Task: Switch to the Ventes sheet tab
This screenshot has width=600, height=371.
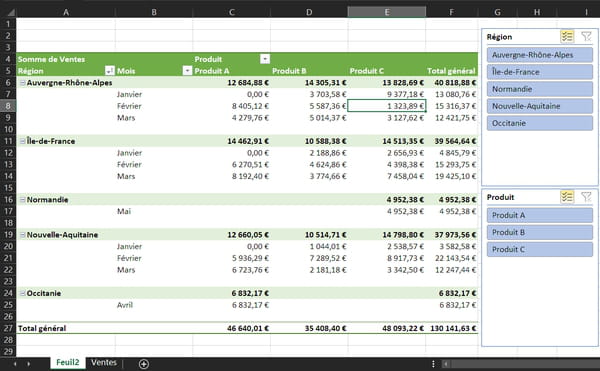Action: coord(104,363)
